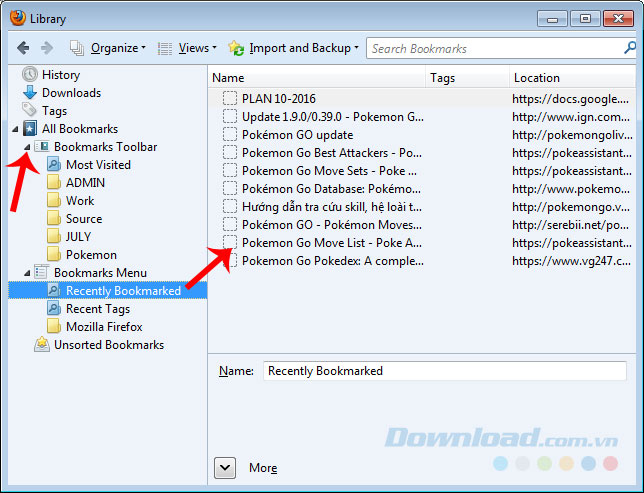Click the Most Visited query icon

pyautogui.click(x=54, y=164)
